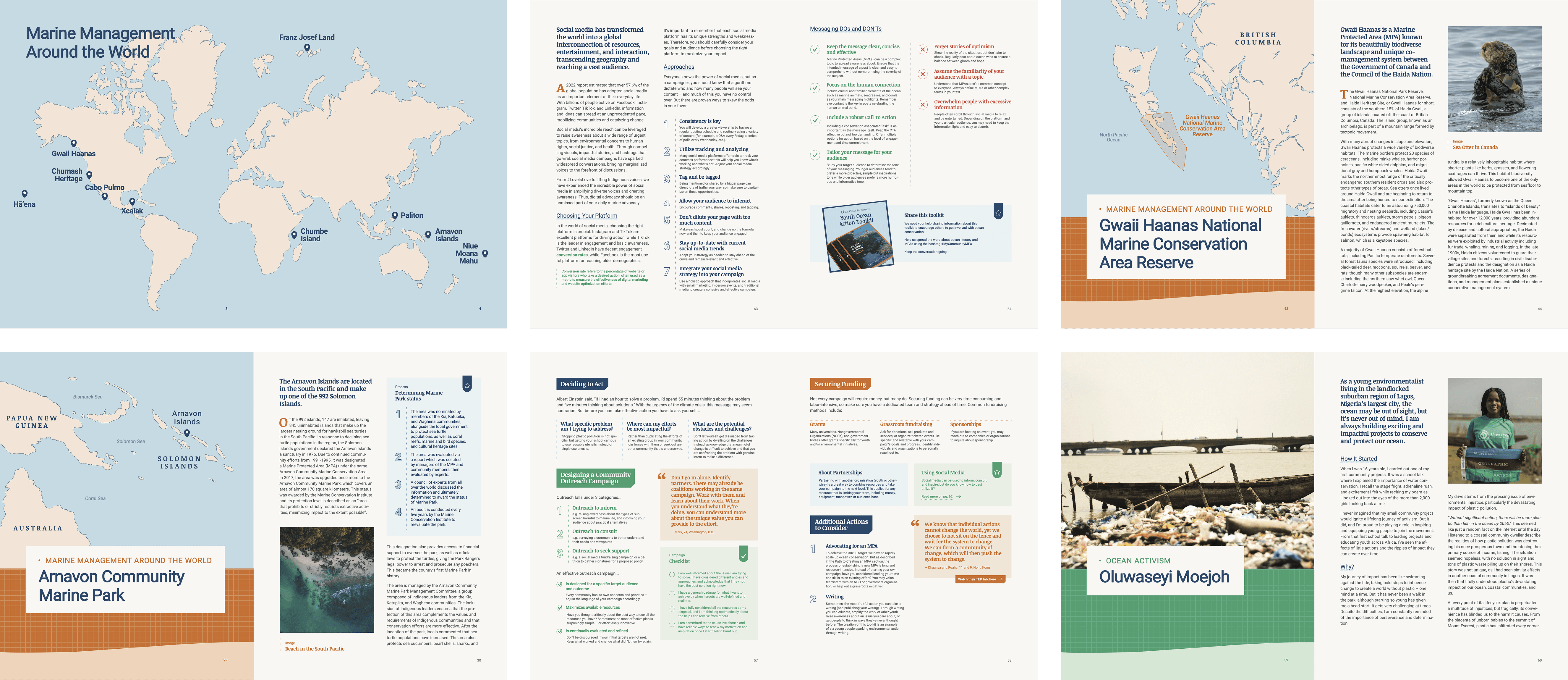This screenshot has height=680, width=1568.
Task: Click the 'Sponsorships' column heading
Action: tap(966, 424)
